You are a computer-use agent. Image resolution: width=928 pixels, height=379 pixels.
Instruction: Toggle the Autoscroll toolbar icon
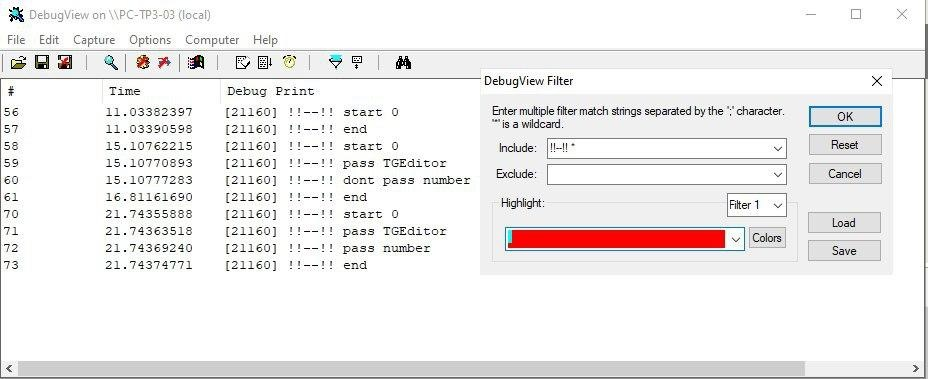tap(265, 62)
